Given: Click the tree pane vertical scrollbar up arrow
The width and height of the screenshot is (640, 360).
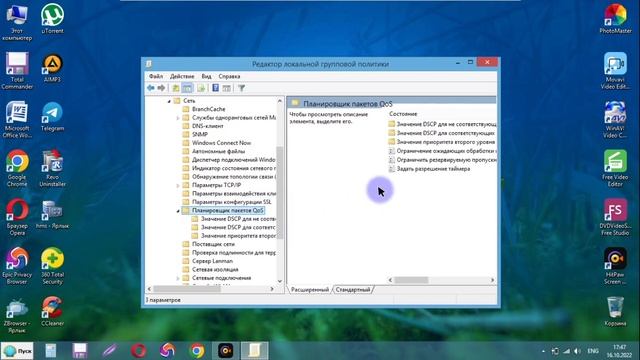Looking at the screenshot, I should pos(280,101).
